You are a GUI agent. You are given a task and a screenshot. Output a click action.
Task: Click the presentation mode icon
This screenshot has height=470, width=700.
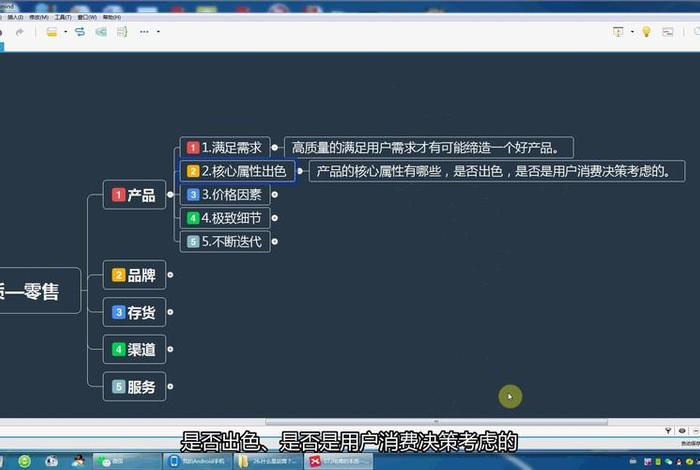[x=618, y=32]
